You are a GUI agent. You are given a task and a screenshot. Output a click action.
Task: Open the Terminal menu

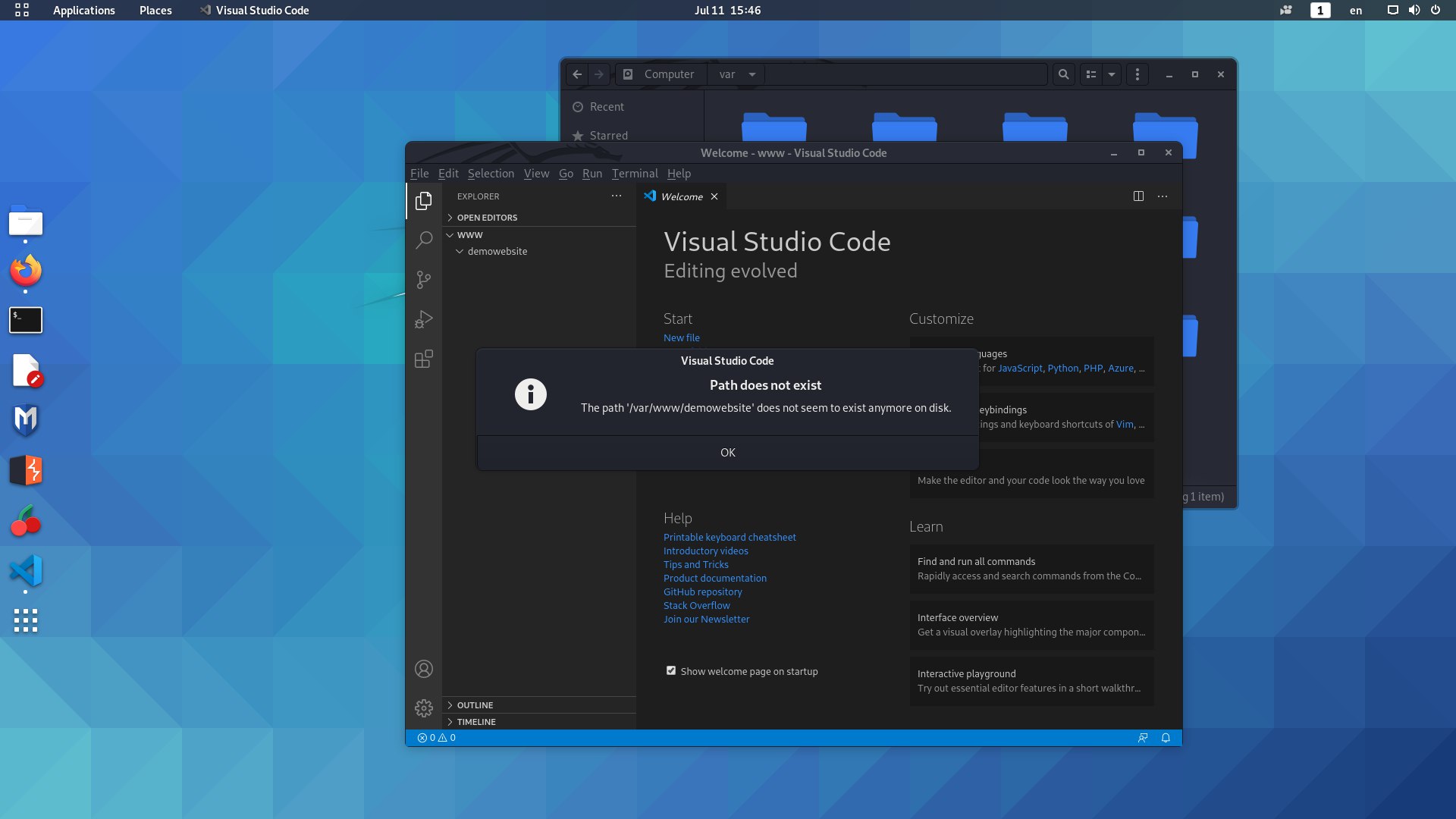[635, 174]
